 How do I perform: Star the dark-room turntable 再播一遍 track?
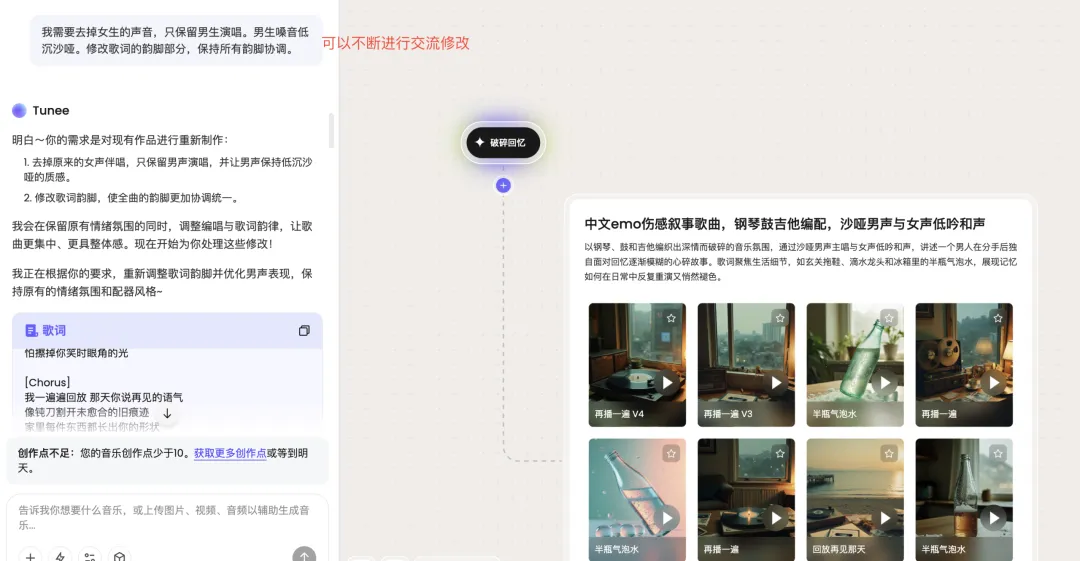pos(780,453)
